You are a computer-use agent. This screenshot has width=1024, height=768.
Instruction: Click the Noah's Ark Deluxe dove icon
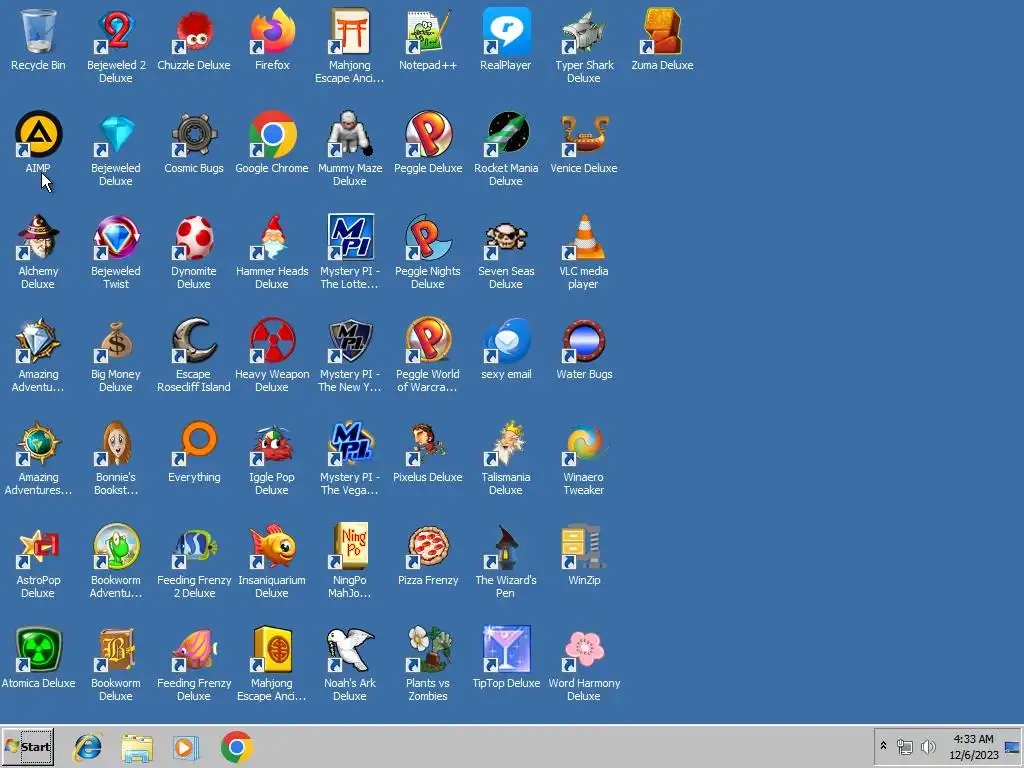click(x=350, y=650)
